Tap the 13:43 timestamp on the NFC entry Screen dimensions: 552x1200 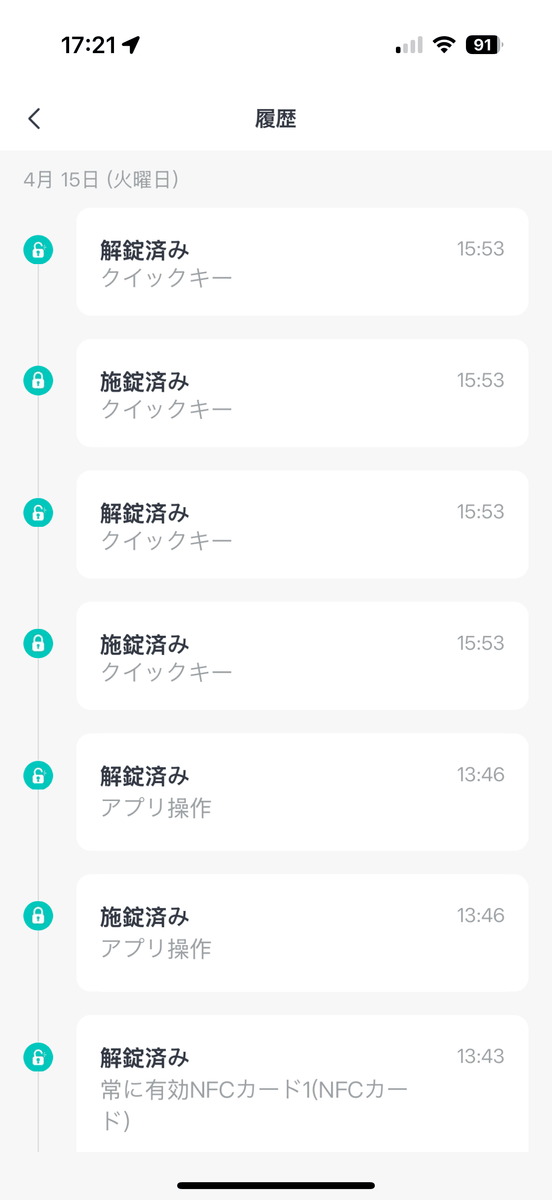click(x=481, y=1056)
